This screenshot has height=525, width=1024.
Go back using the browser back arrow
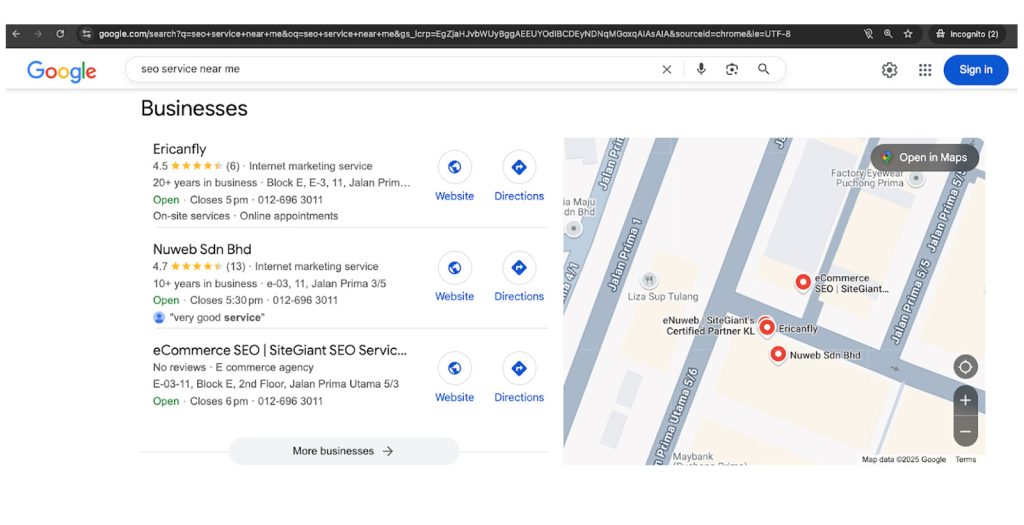(x=16, y=34)
